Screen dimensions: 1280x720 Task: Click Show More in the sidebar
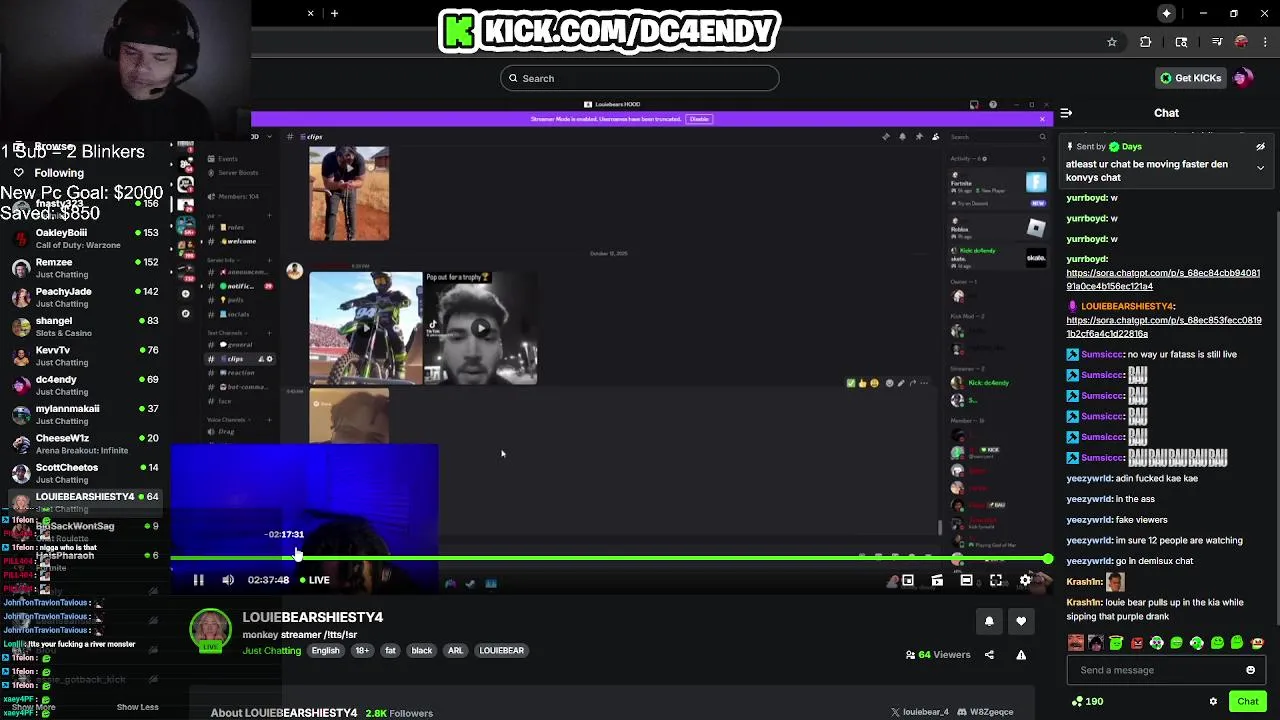pos(33,707)
